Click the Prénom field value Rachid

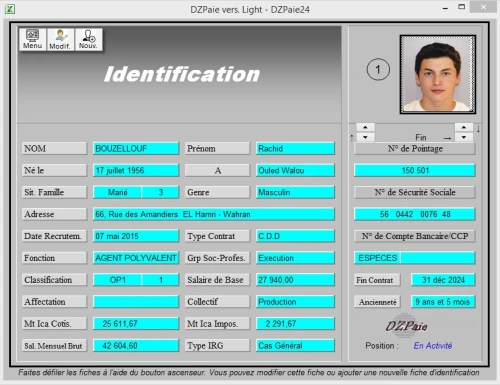pos(295,148)
